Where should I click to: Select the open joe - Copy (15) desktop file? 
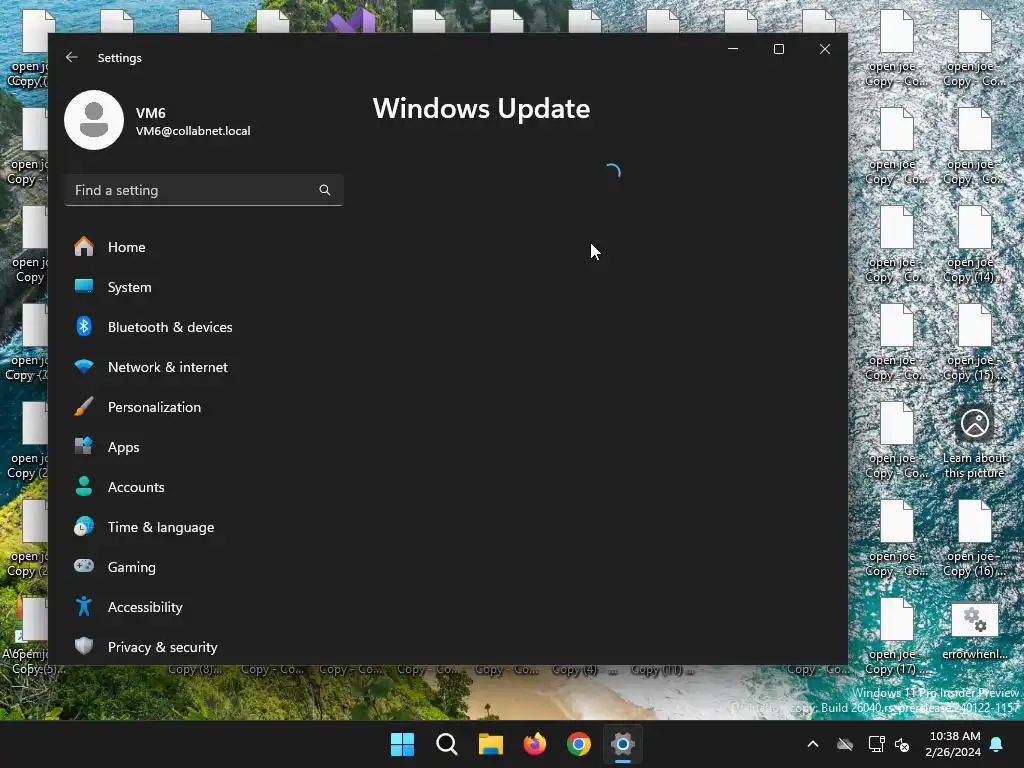pyautogui.click(x=972, y=343)
